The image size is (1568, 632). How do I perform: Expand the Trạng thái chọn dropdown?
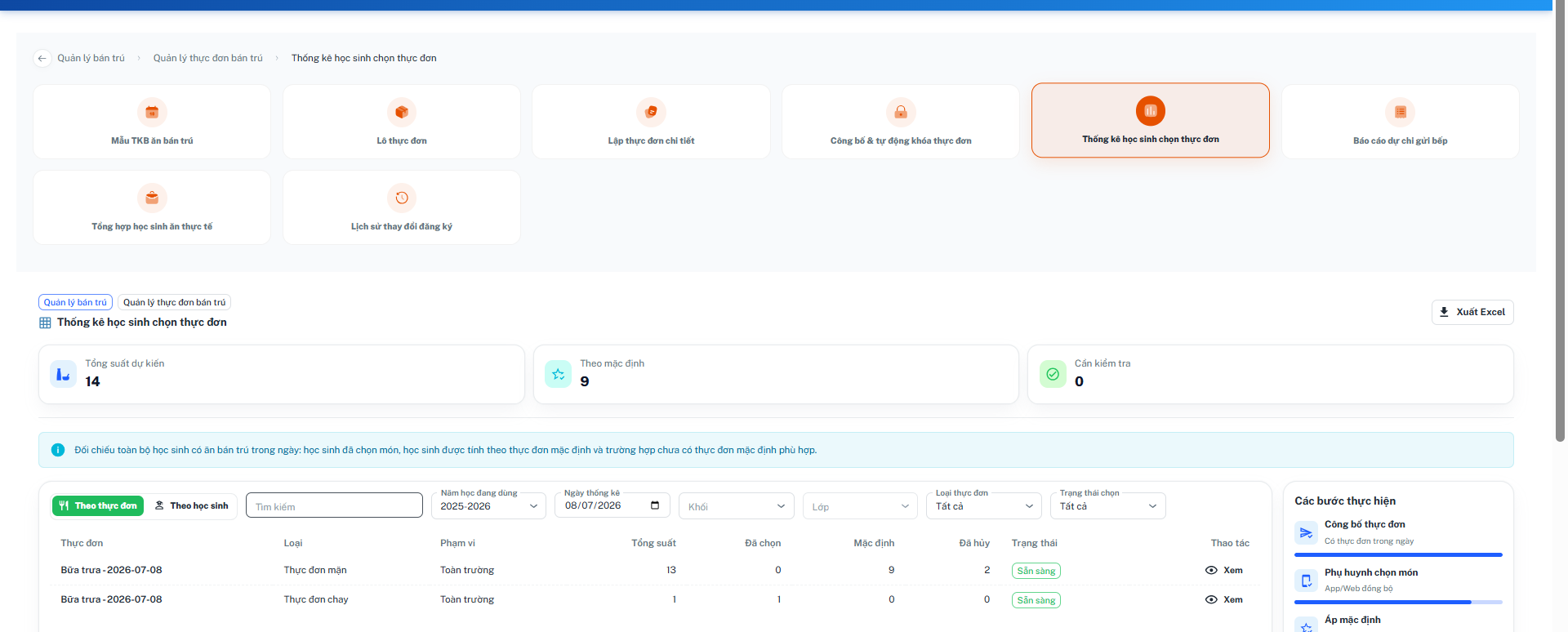(1108, 506)
